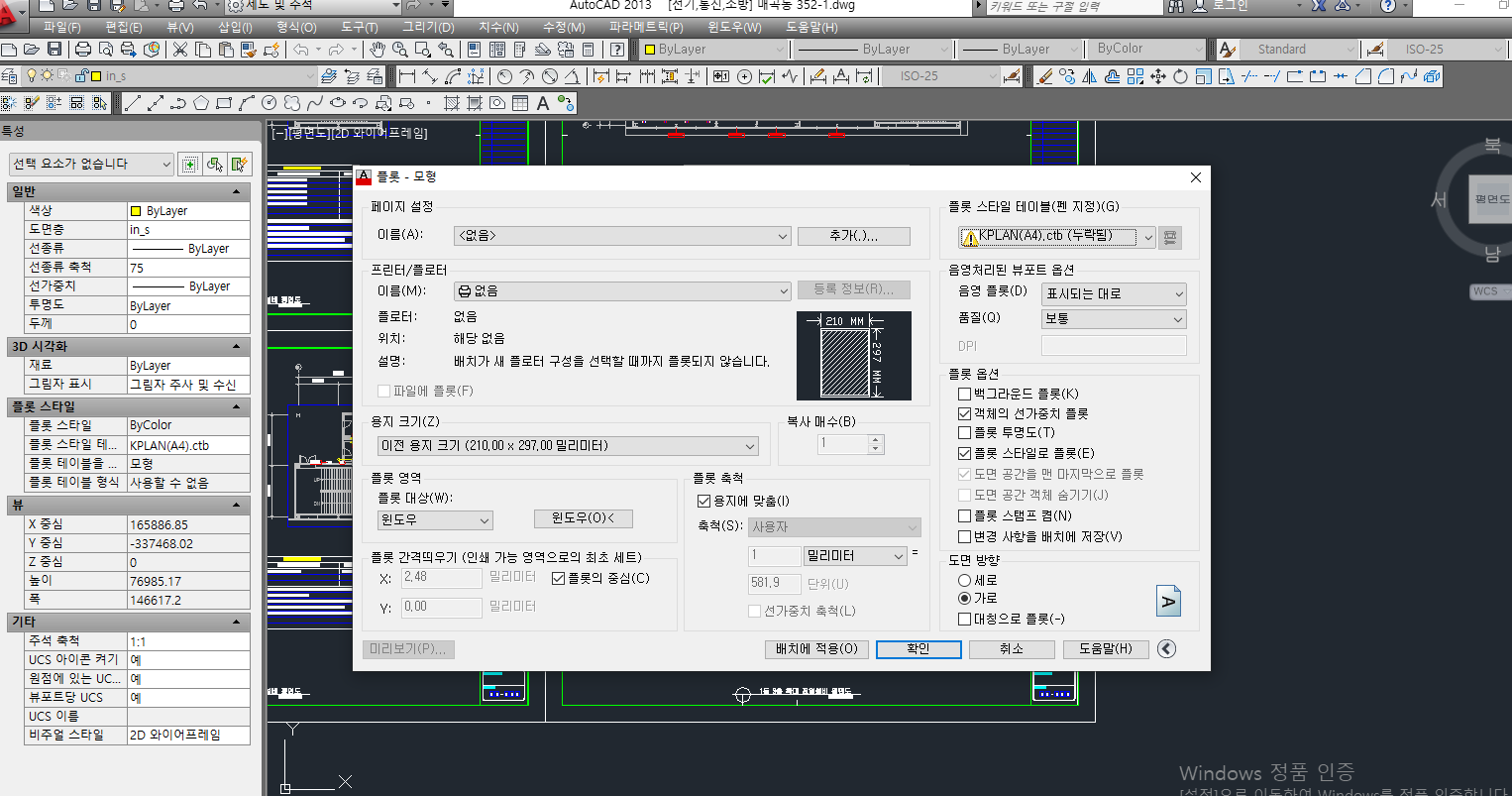Open the Parametric menu
The width and height of the screenshot is (1512, 796).
[646, 27]
